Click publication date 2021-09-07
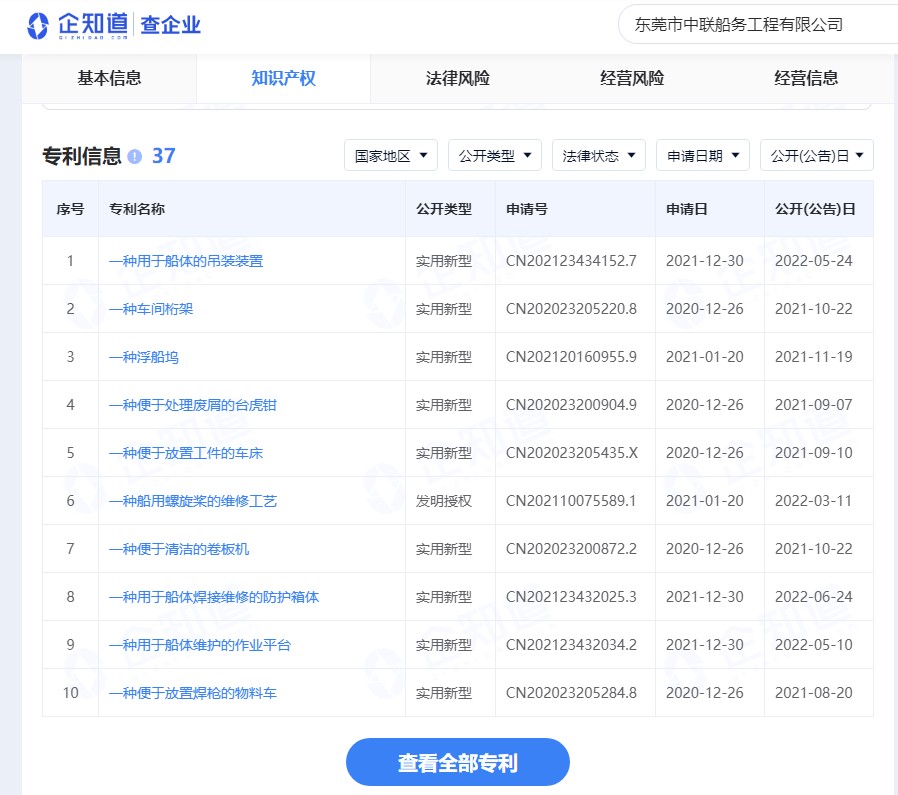This screenshot has width=898, height=795. (x=814, y=405)
